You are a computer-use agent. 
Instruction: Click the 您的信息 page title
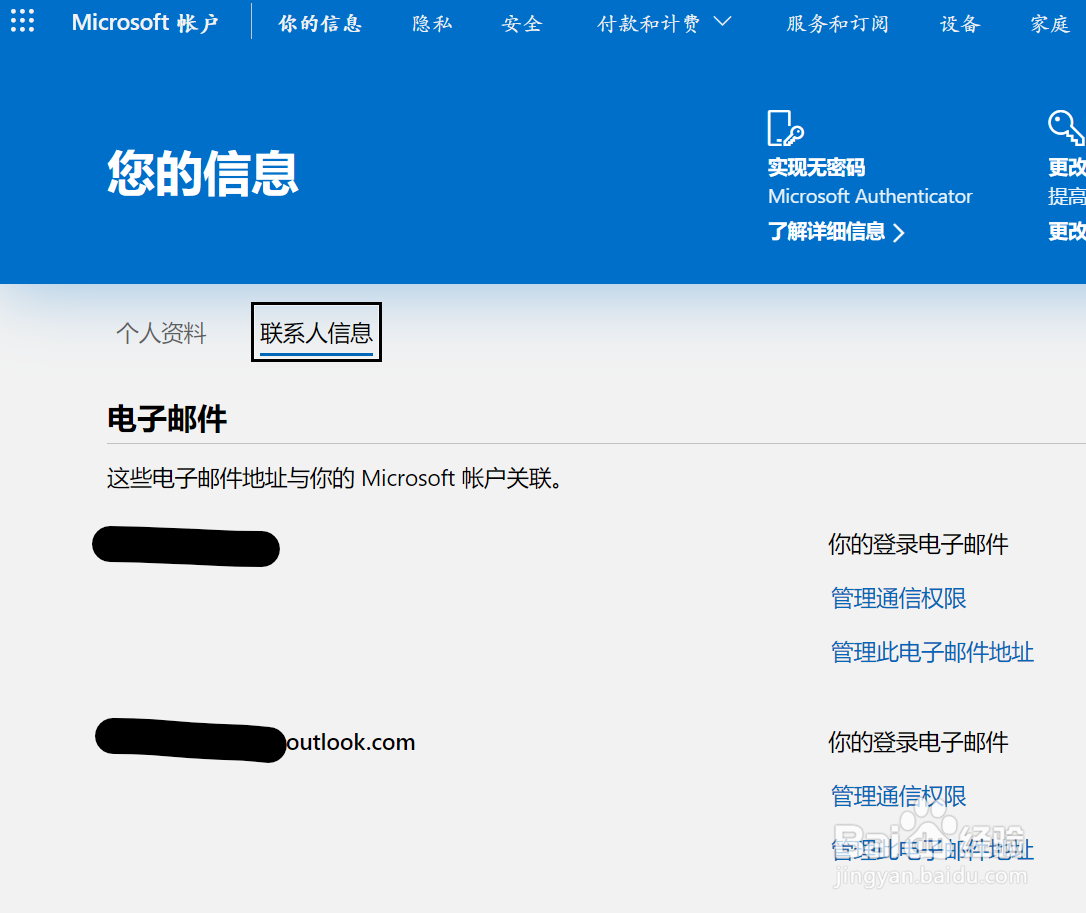[203, 173]
